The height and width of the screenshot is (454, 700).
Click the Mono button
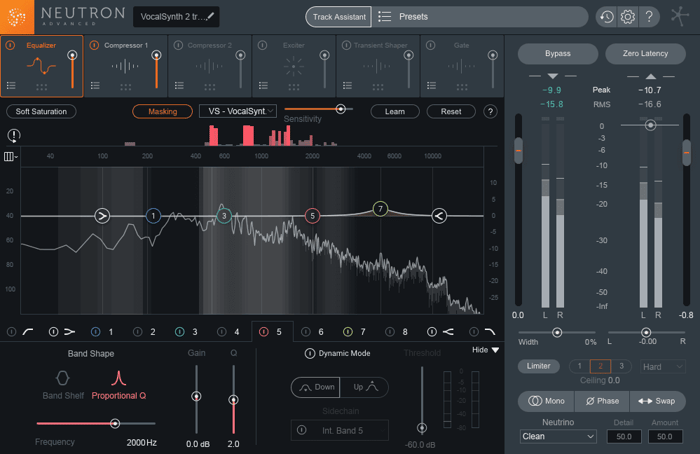(x=546, y=401)
